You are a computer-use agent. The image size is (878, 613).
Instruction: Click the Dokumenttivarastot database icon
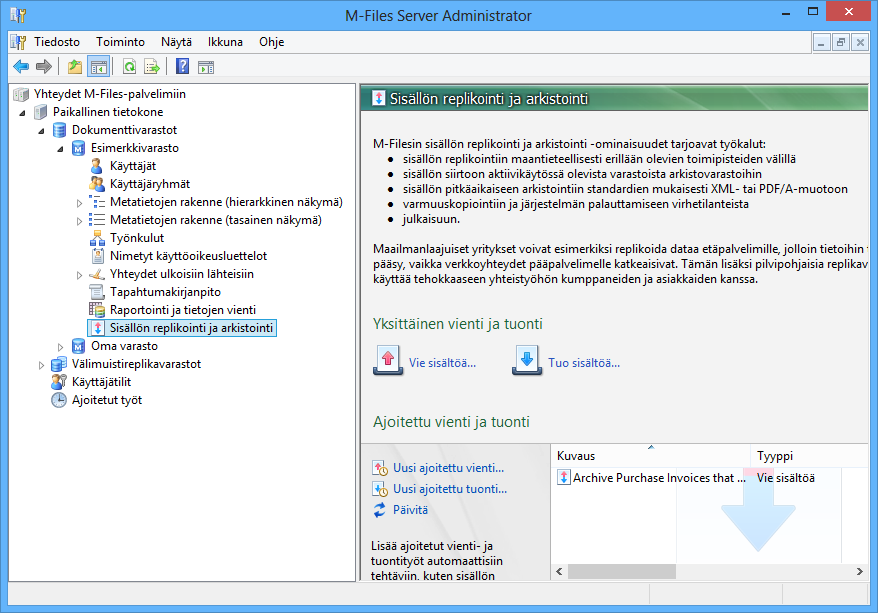tap(59, 130)
